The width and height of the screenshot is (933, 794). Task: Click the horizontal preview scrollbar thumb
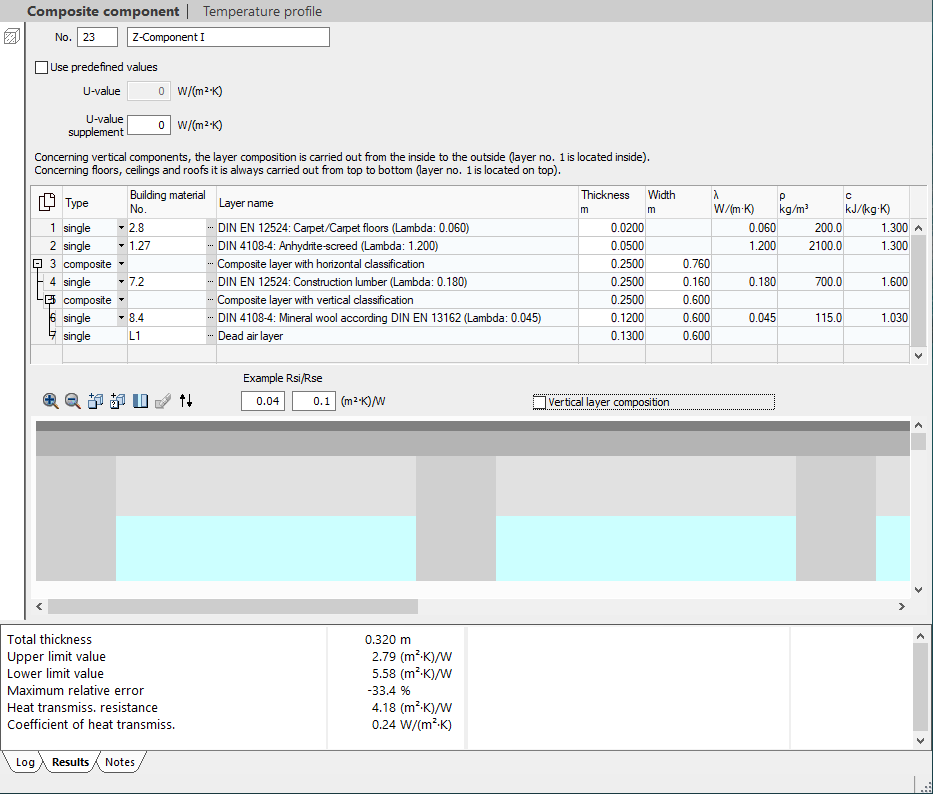233,607
